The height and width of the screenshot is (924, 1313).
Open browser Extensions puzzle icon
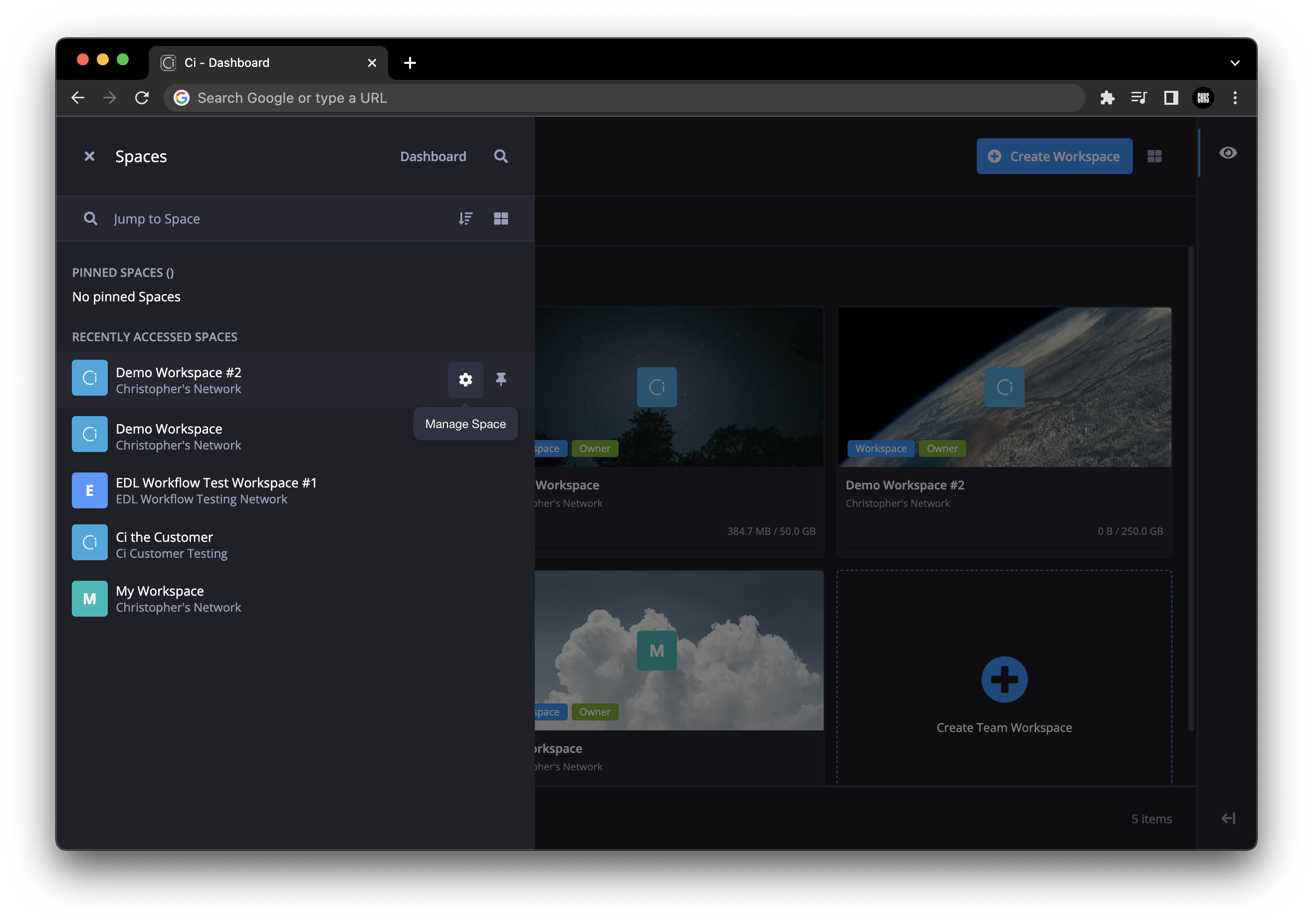pos(1107,98)
